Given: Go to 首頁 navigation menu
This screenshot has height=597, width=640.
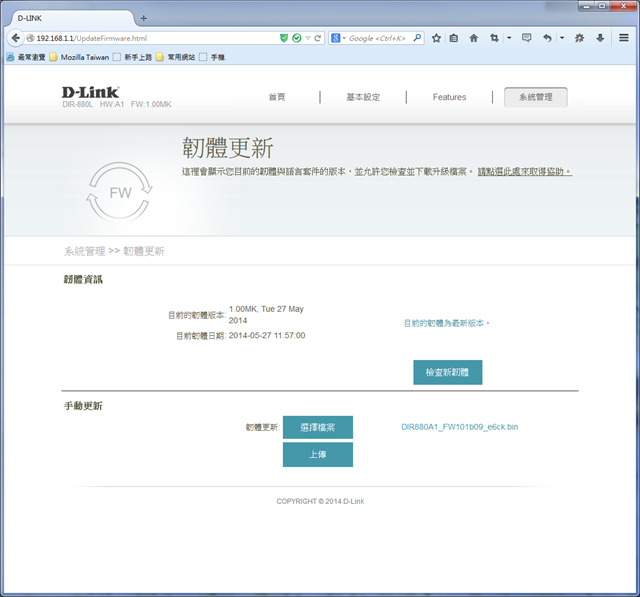Looking at the screenshot, I should click(277, 97).
